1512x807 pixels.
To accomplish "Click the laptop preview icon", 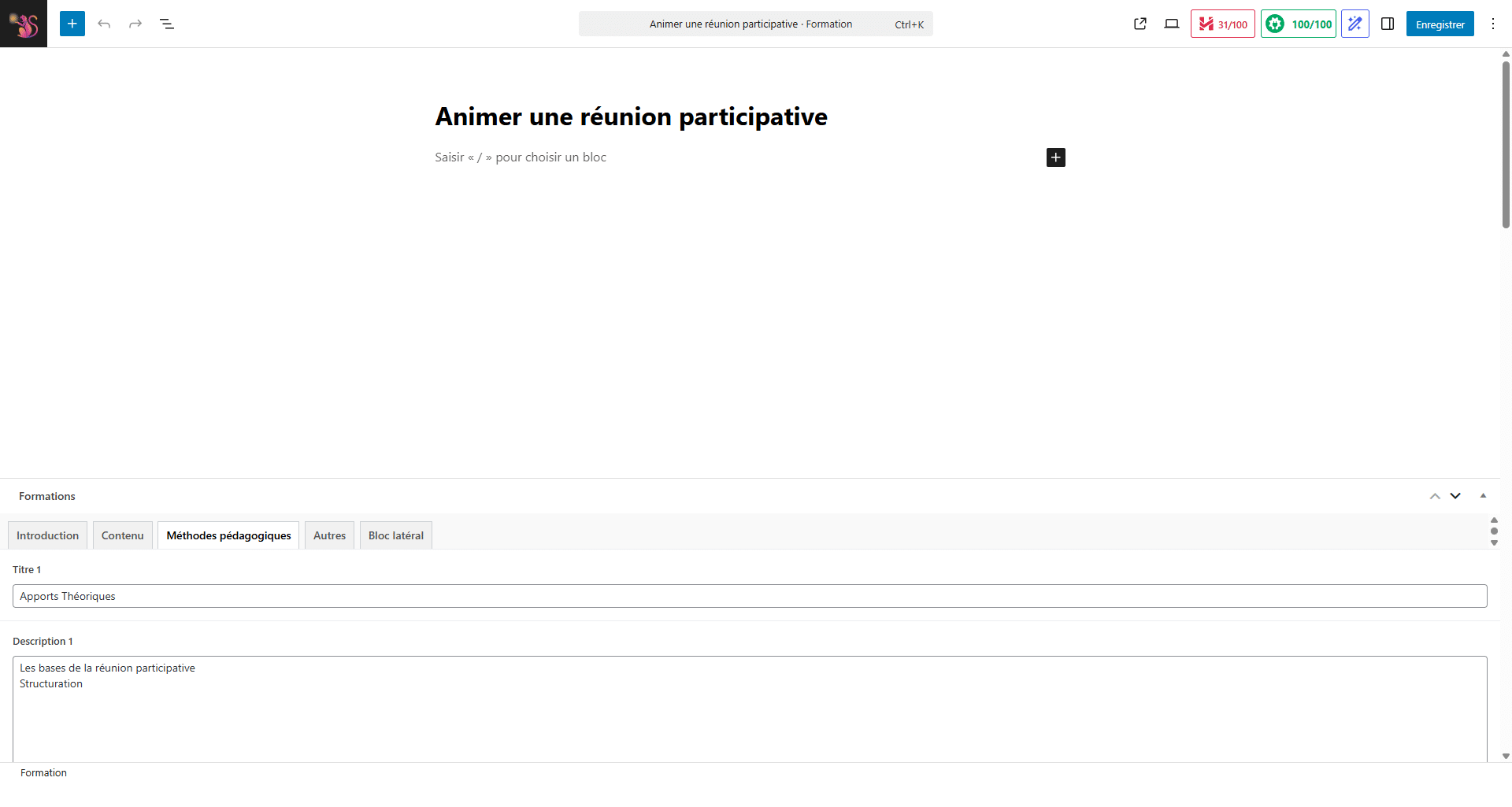I will [x=1172, y=24].
